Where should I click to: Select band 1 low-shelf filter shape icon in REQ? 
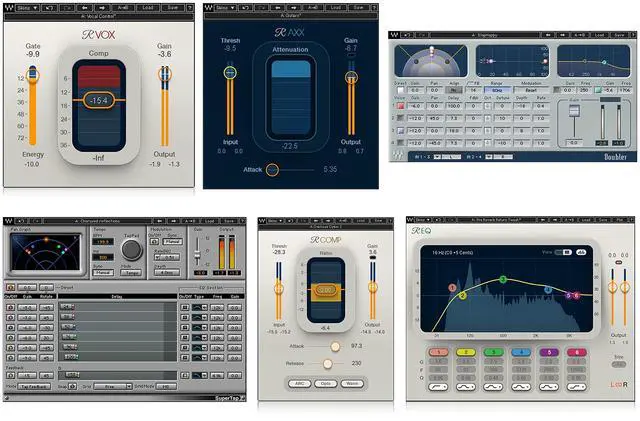click(437, 388)
